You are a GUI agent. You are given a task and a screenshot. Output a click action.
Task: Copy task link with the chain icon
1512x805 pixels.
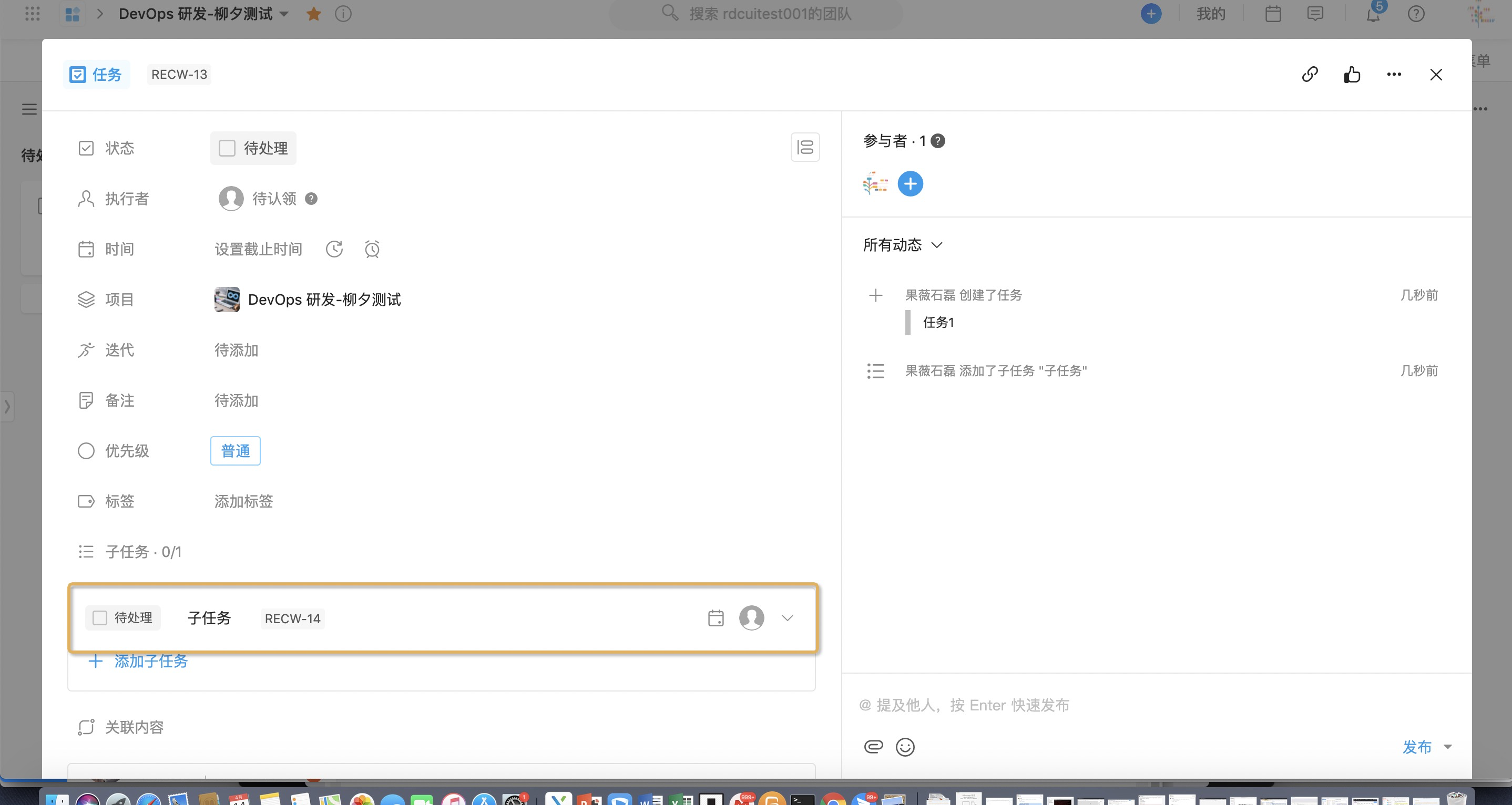(1310, 75)
